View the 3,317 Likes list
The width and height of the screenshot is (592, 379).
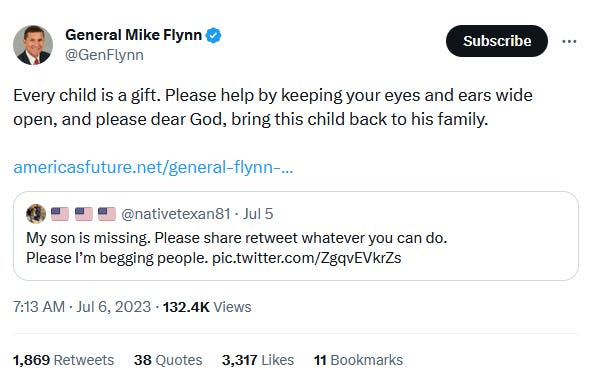[x=258, y=360]
